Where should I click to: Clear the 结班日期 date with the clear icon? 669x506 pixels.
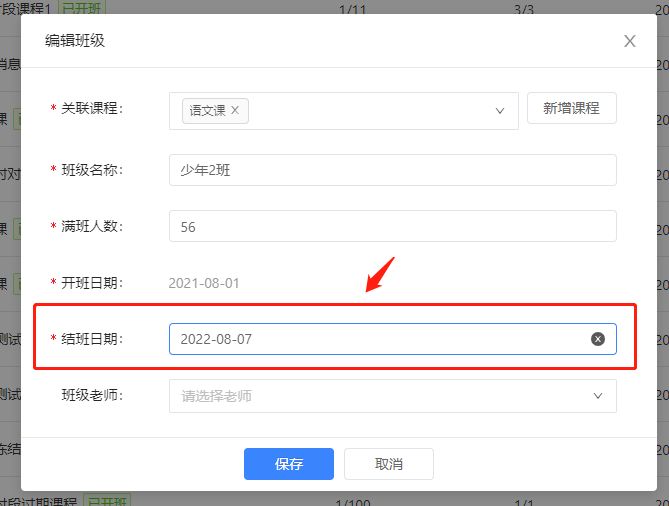click(598, 339)
